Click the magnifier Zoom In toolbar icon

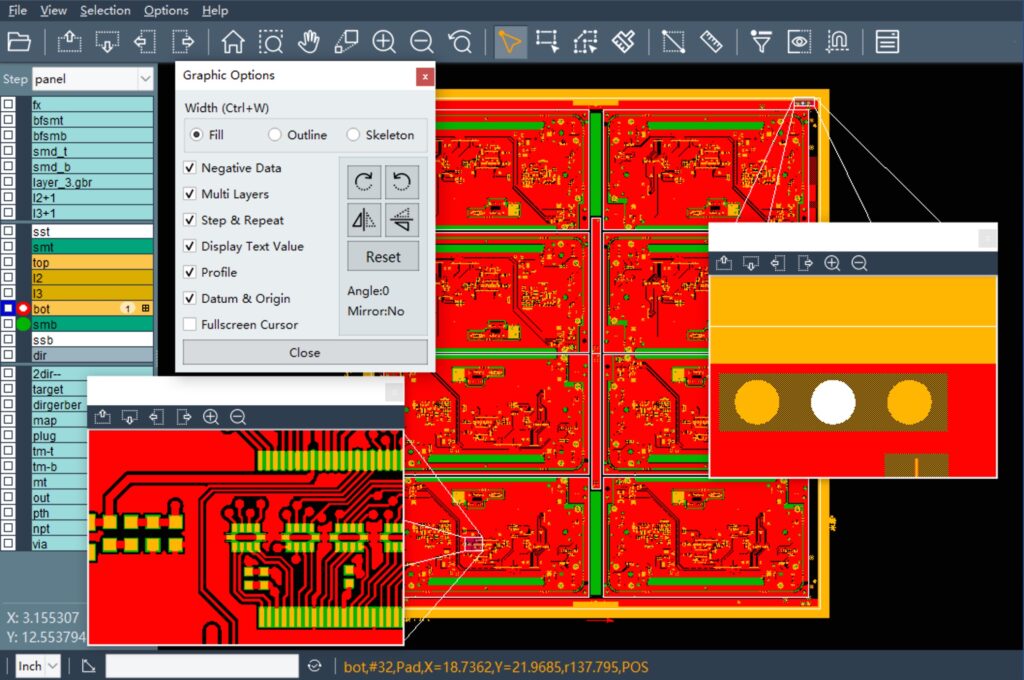coord(384,42)
